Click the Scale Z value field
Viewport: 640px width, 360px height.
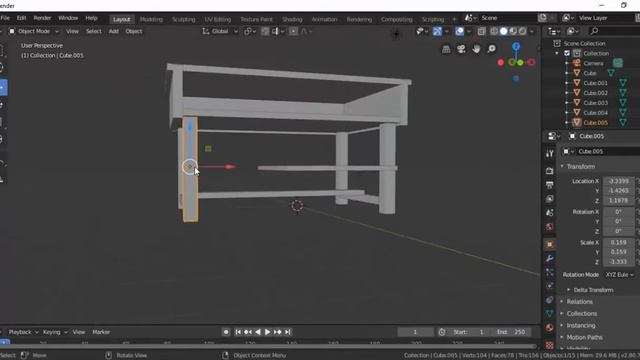pyautogui.click(x=618, y=262)
